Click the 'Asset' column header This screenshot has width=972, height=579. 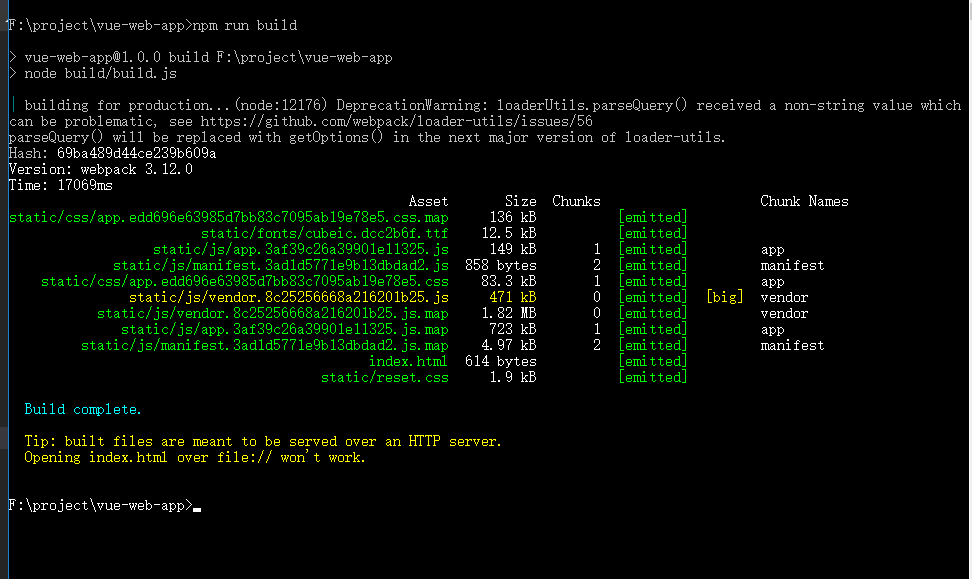(x=428, y=201)
